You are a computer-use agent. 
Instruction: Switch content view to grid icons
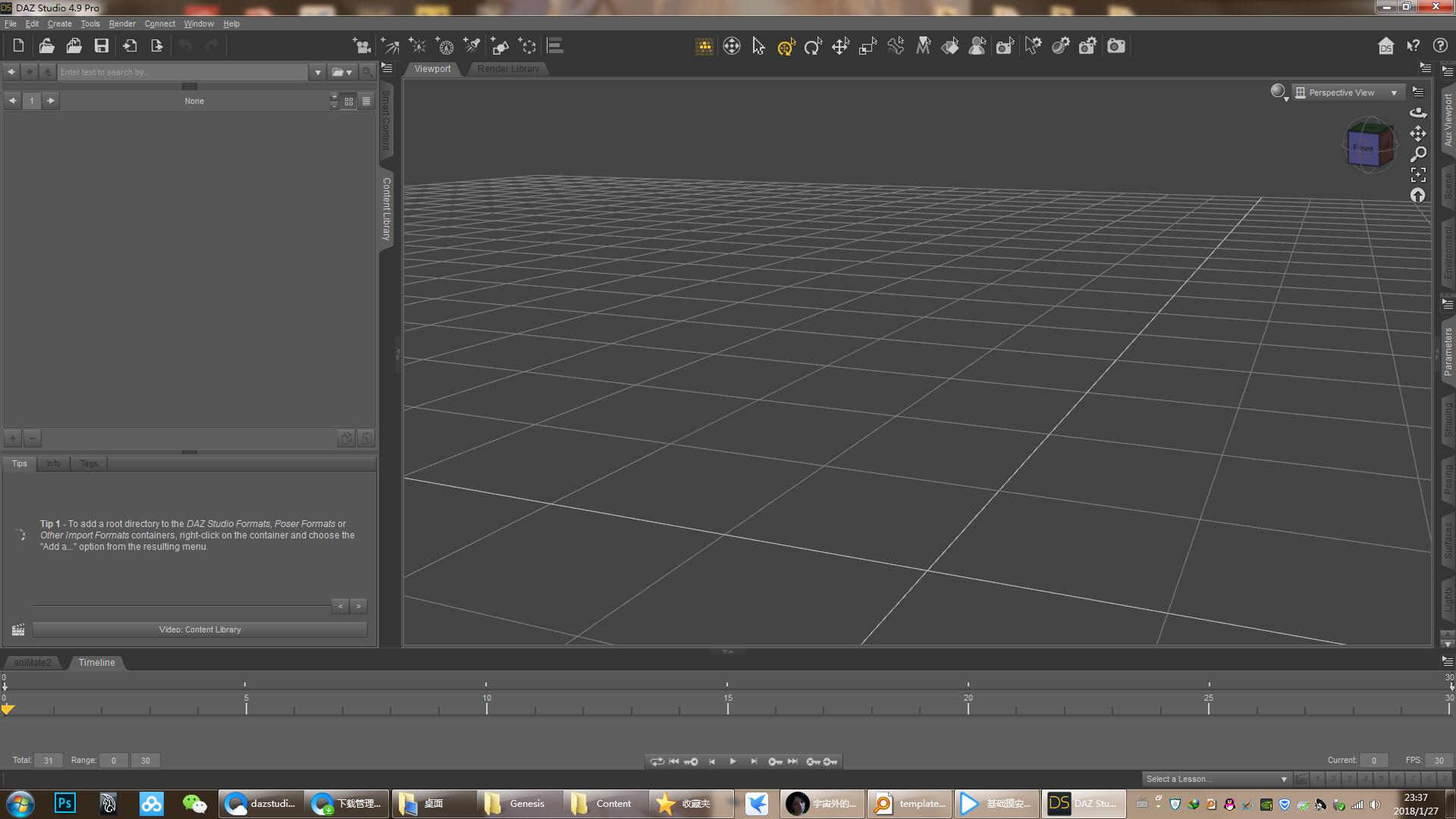click(x=349, y=101)
